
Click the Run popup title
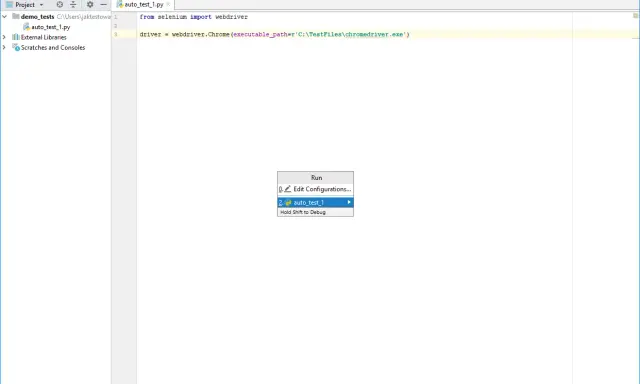(x=316, y=178)
